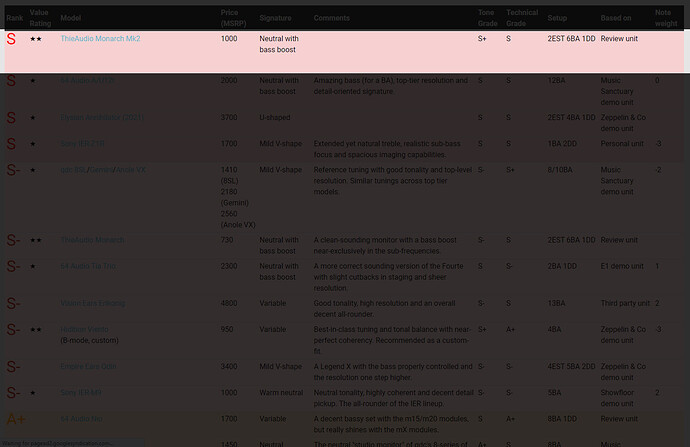Click the 950 price of Hidition Viento
The height and width of the screenshot is (447, 690).
tap(227, 330)
